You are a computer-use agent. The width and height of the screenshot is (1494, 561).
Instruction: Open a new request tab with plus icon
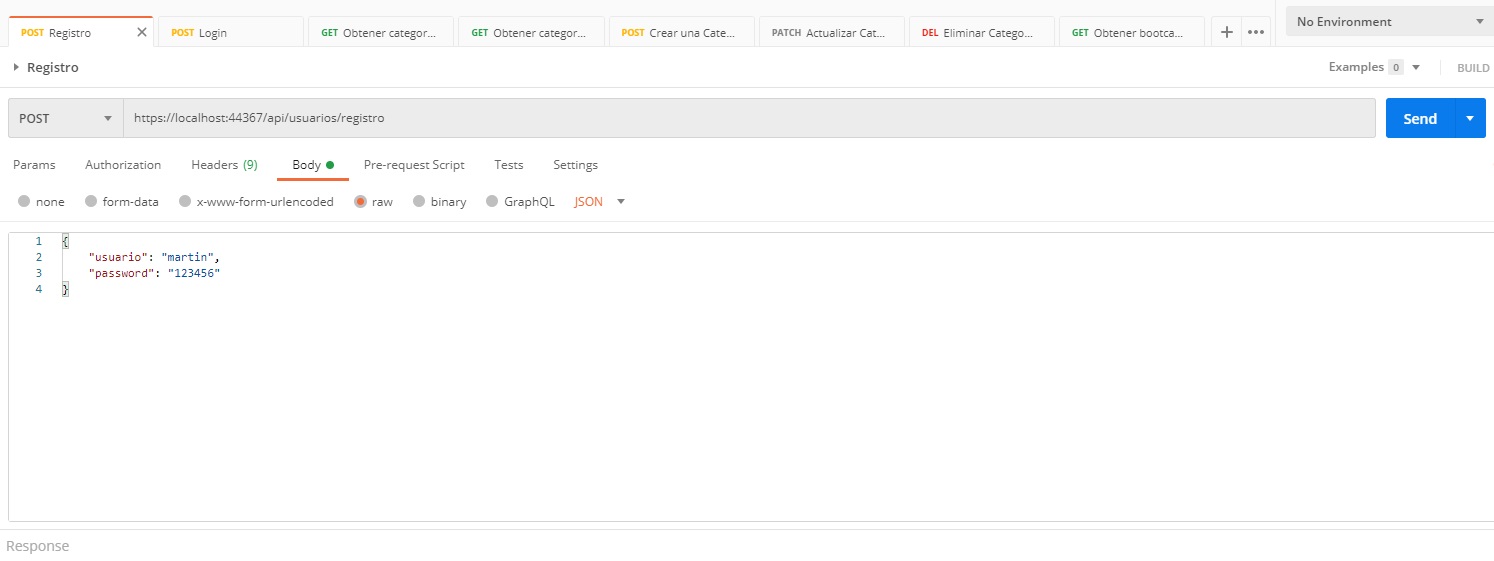click(x=1227, y=32)
